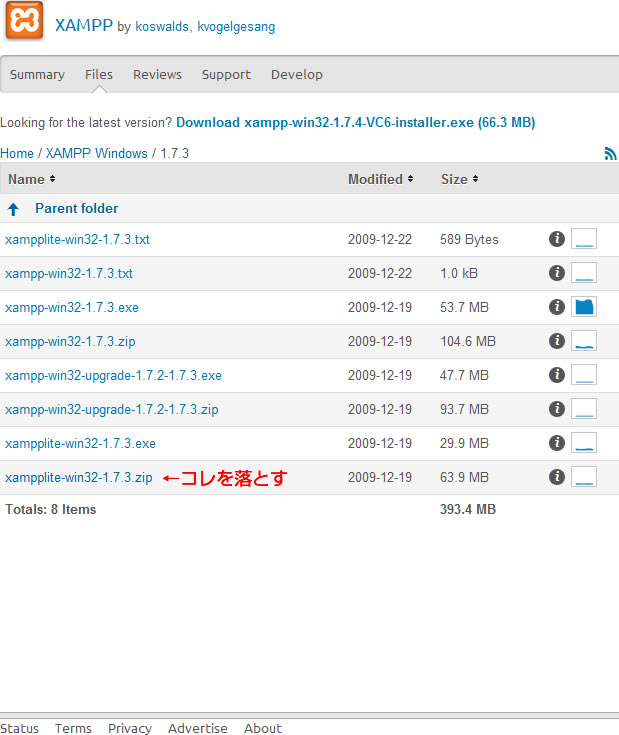Open download stats graph for xampplite-win32-1.7.3.zip
Viewport: 619px width, 735px height.
pos(584,477)
